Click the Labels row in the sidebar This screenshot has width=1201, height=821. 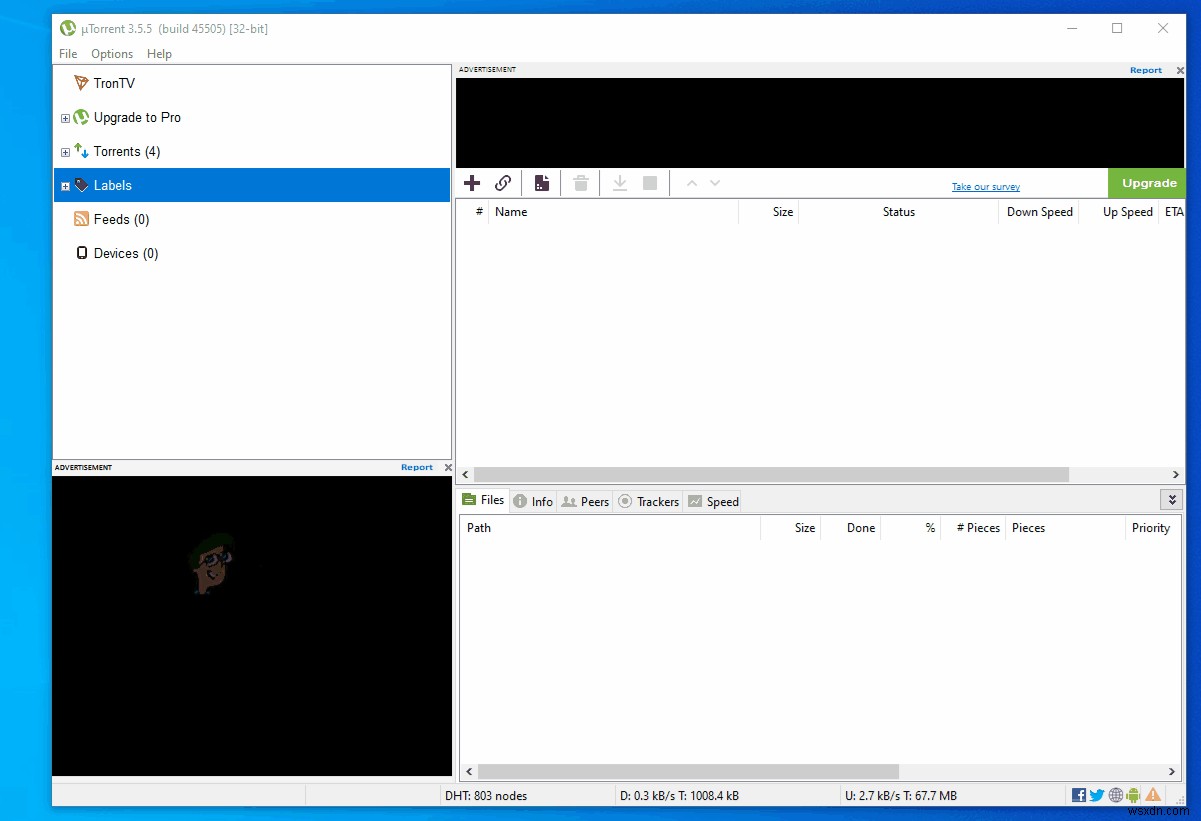(252, 185)
